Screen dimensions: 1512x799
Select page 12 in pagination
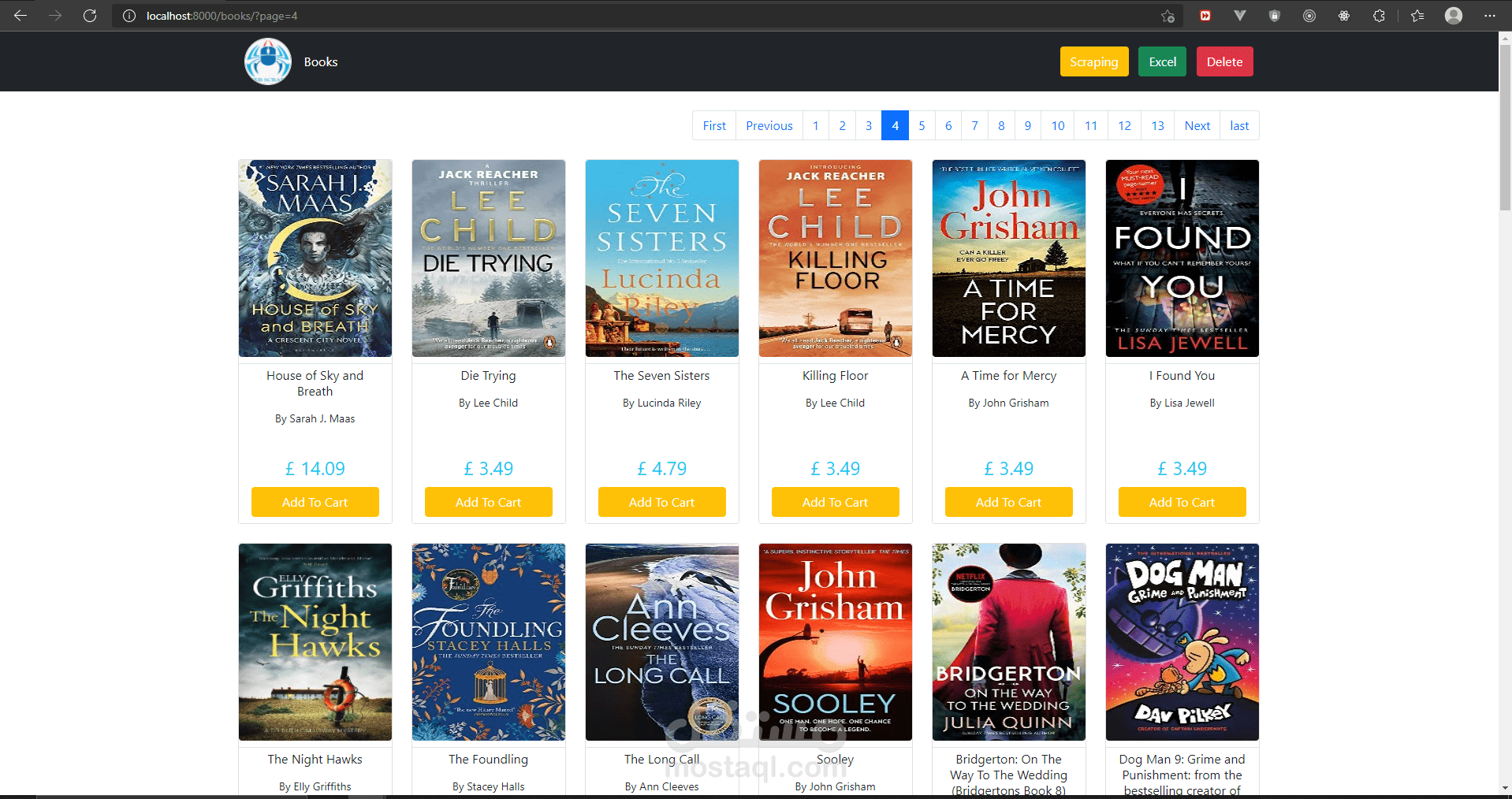pos(1124,125)
